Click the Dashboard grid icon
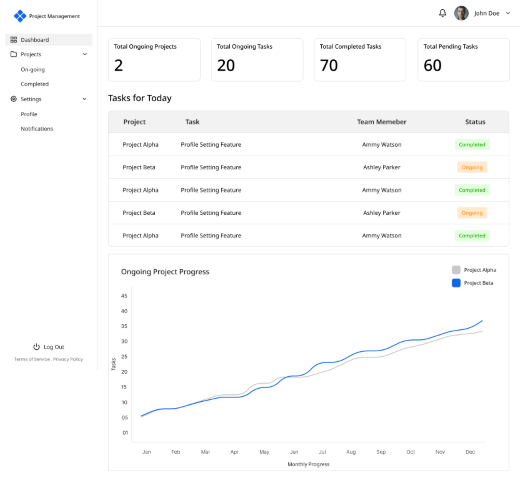 coord(14,40)
